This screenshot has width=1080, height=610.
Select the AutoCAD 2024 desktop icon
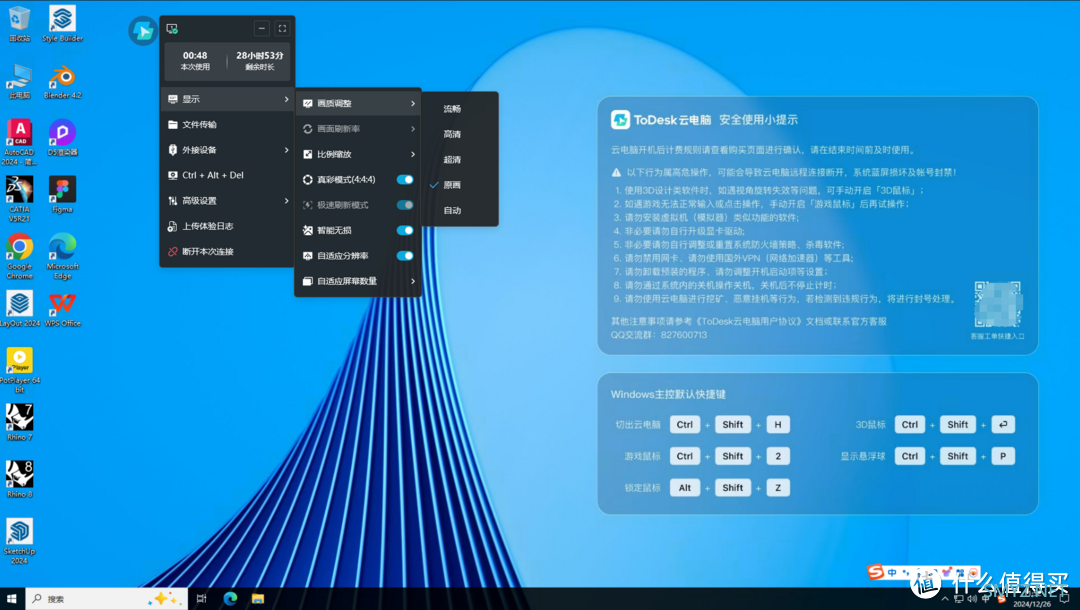coord(19,143)
